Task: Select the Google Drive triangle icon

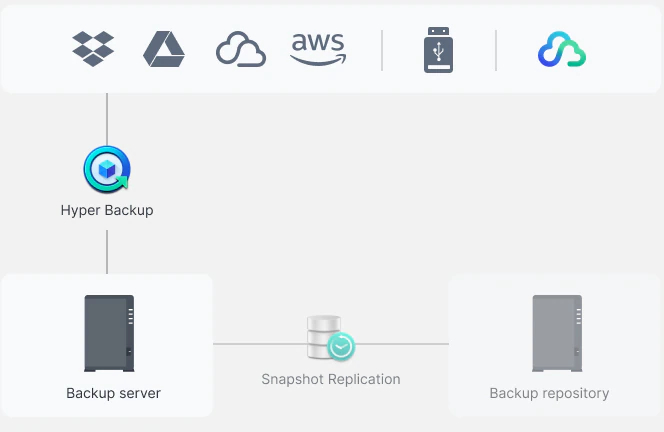Action: point(164,49)
